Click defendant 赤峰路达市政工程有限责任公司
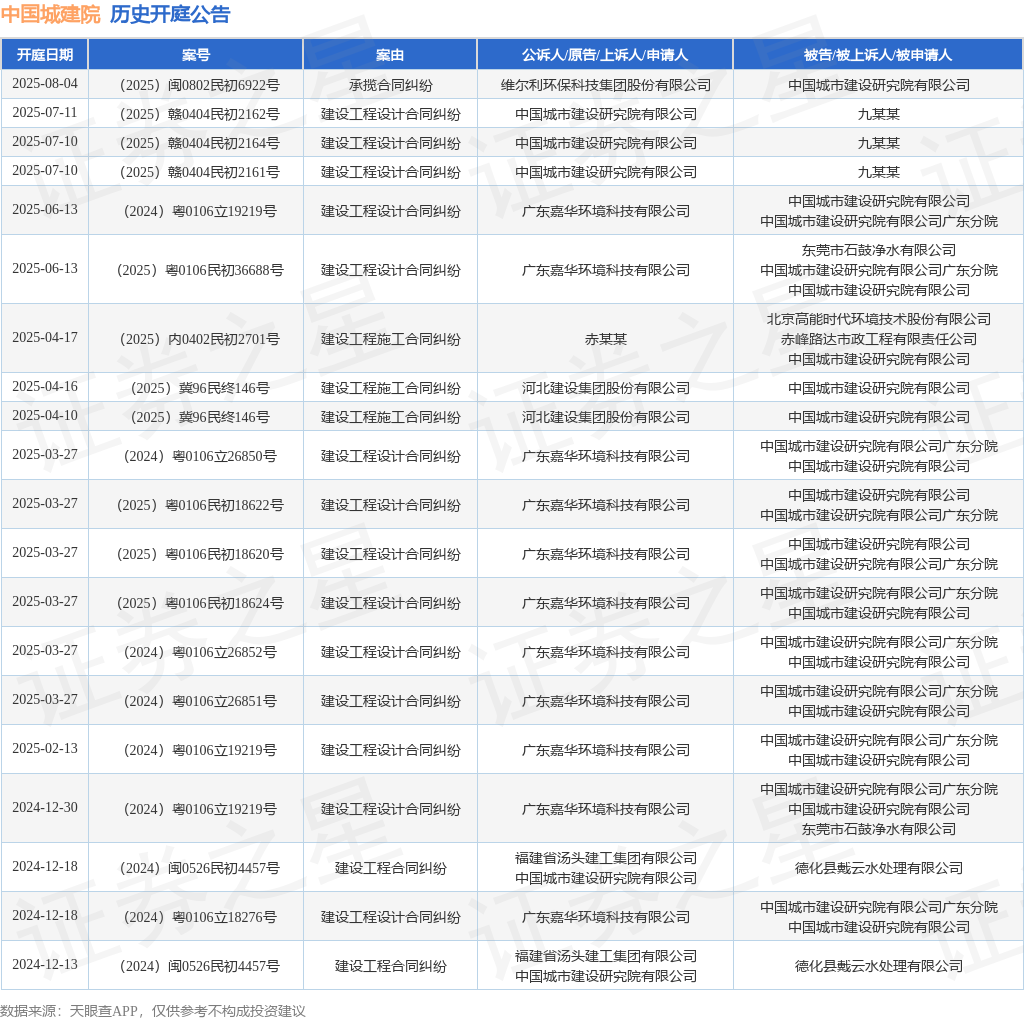Viewport: 1024px width, 1020px height. pos(878,339)
